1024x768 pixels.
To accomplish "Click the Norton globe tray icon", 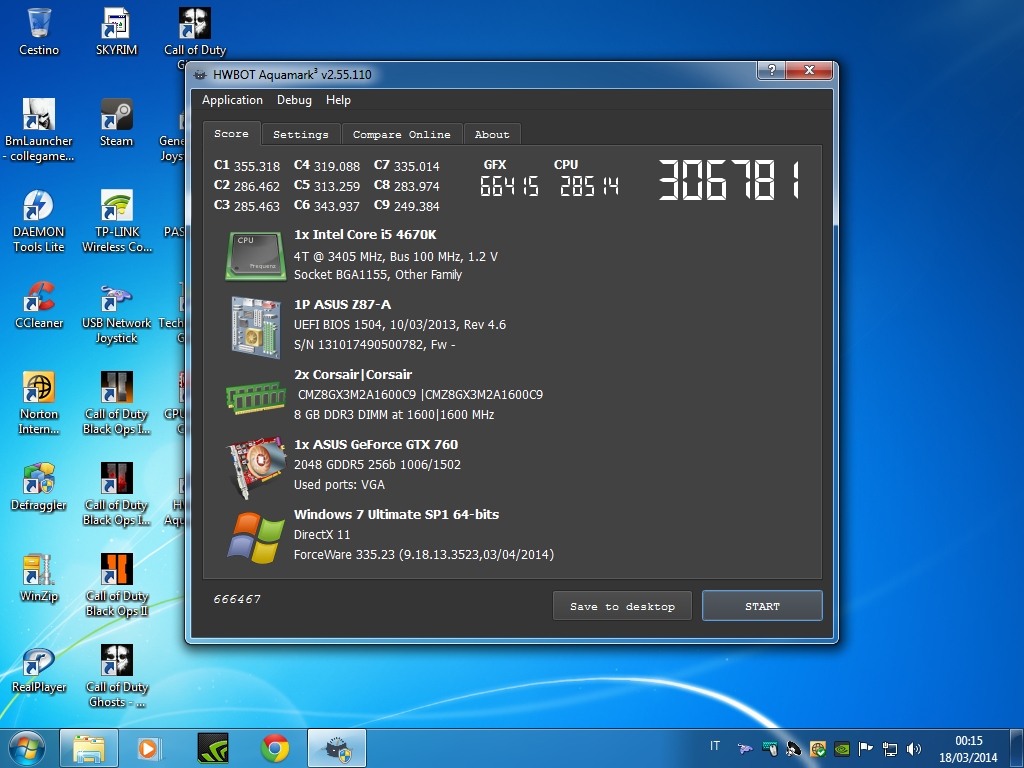I will (x=818, y=748).
